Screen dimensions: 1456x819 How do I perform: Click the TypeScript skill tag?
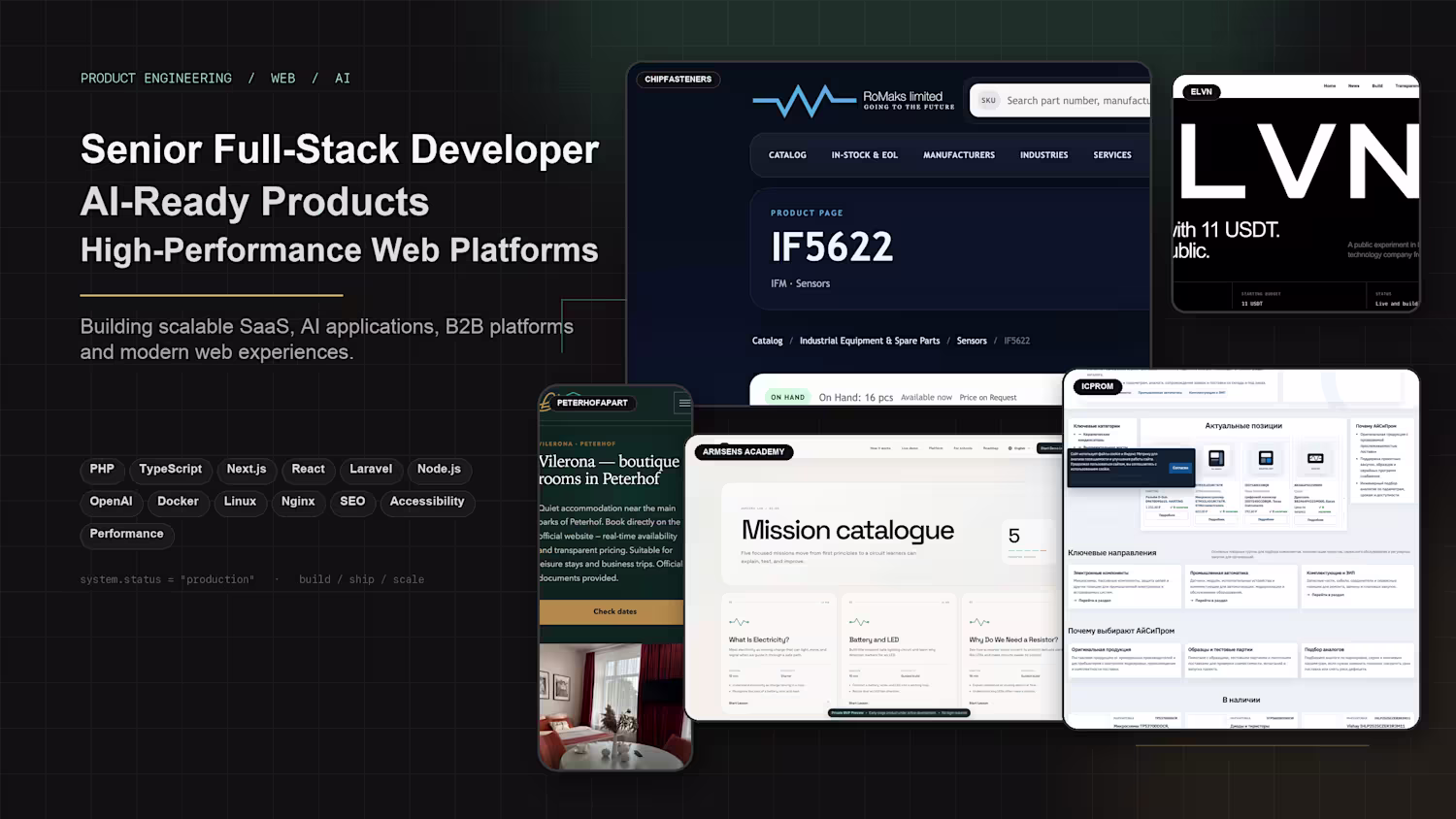click(x=171, y=470)
